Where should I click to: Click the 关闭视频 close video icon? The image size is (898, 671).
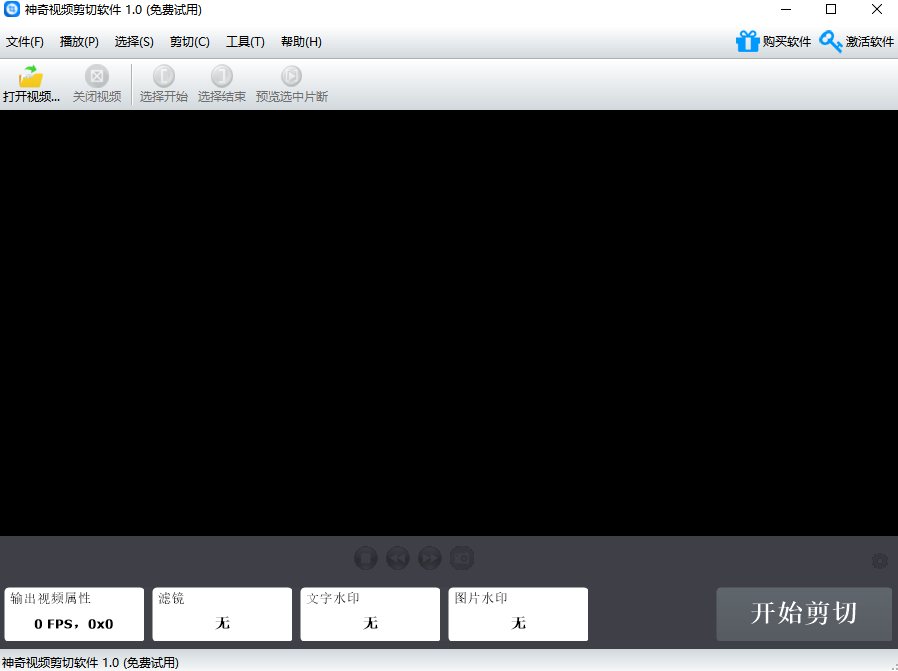pos(96,84)
